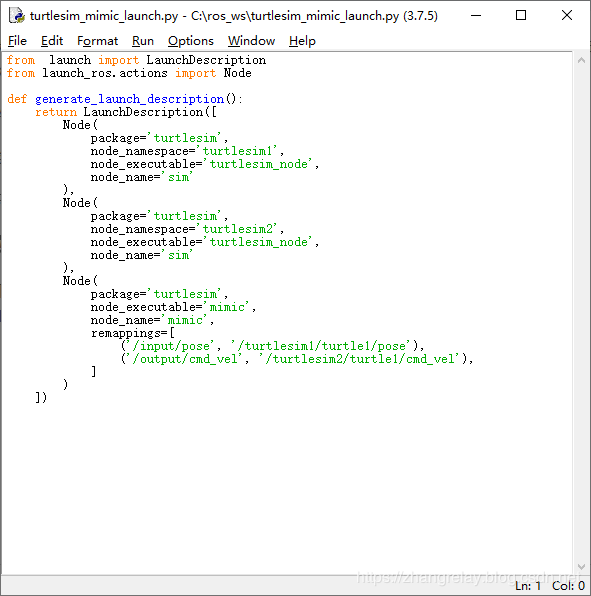Click the 'generate_launch_description' function name
This screenshot has height=596, width=591.
tap(129, 99)
